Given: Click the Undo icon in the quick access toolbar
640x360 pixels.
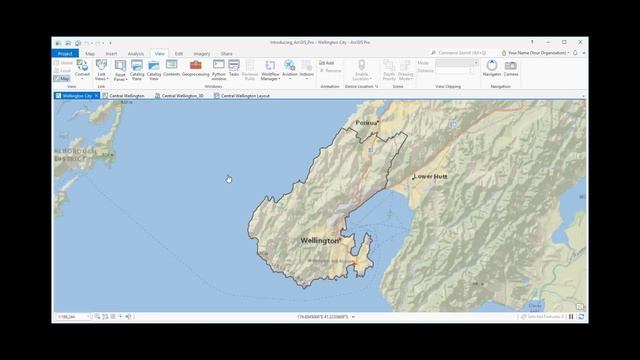Looking at the screenshot, I should click(87, 43).
